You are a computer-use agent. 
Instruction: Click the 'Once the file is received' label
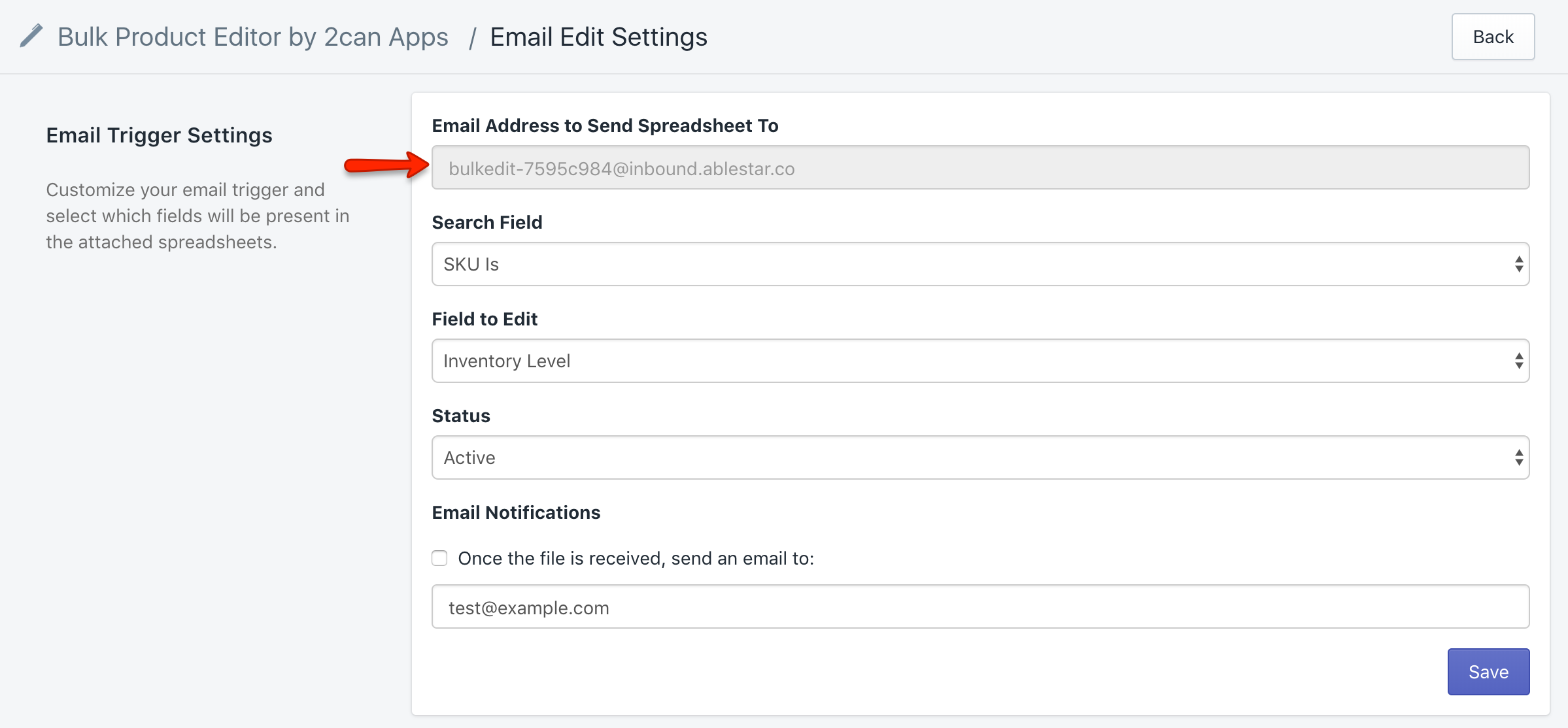pyautogui.click(x=636, y=558)
